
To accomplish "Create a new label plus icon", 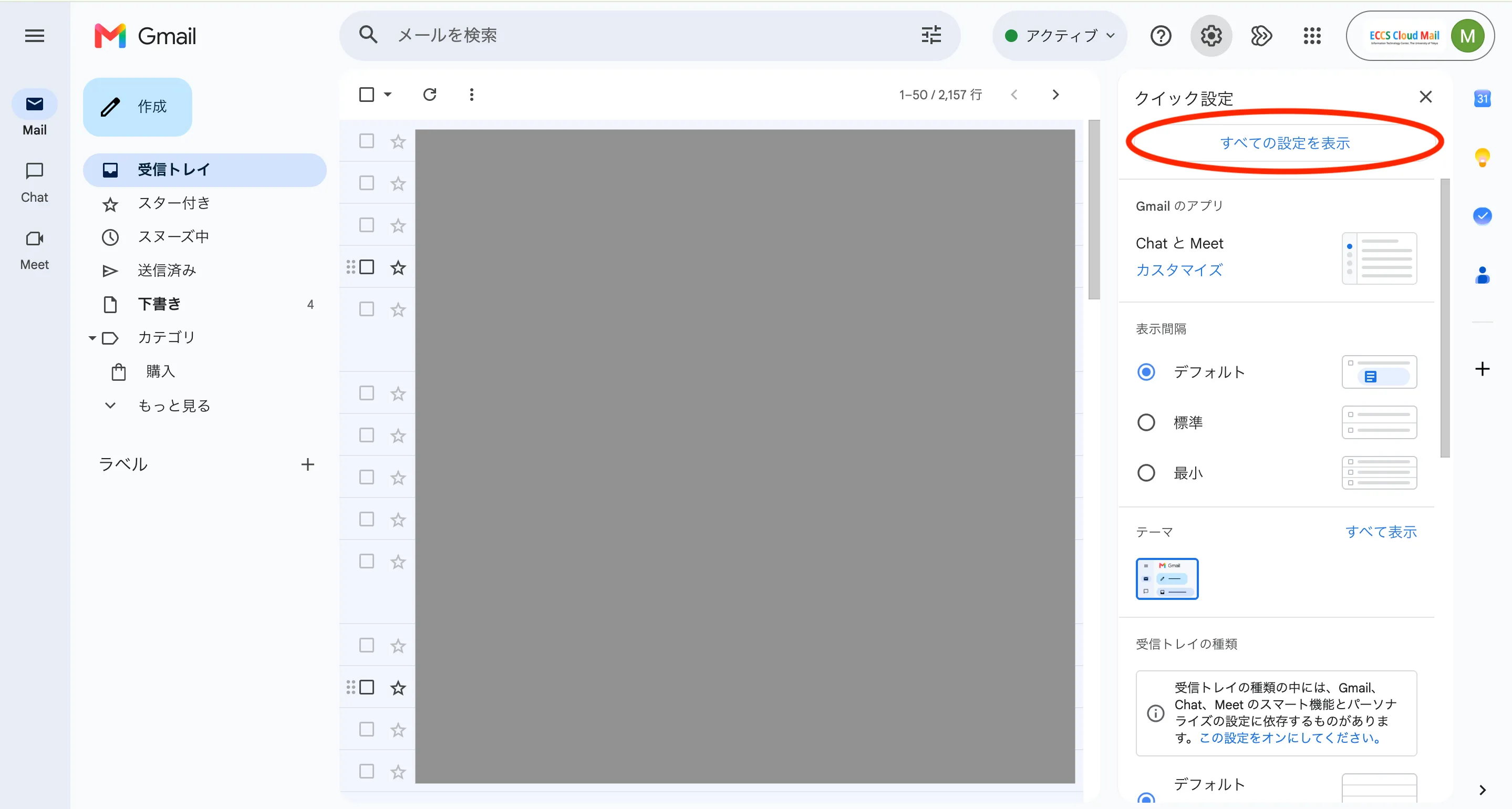I will [x=307, y=464].
